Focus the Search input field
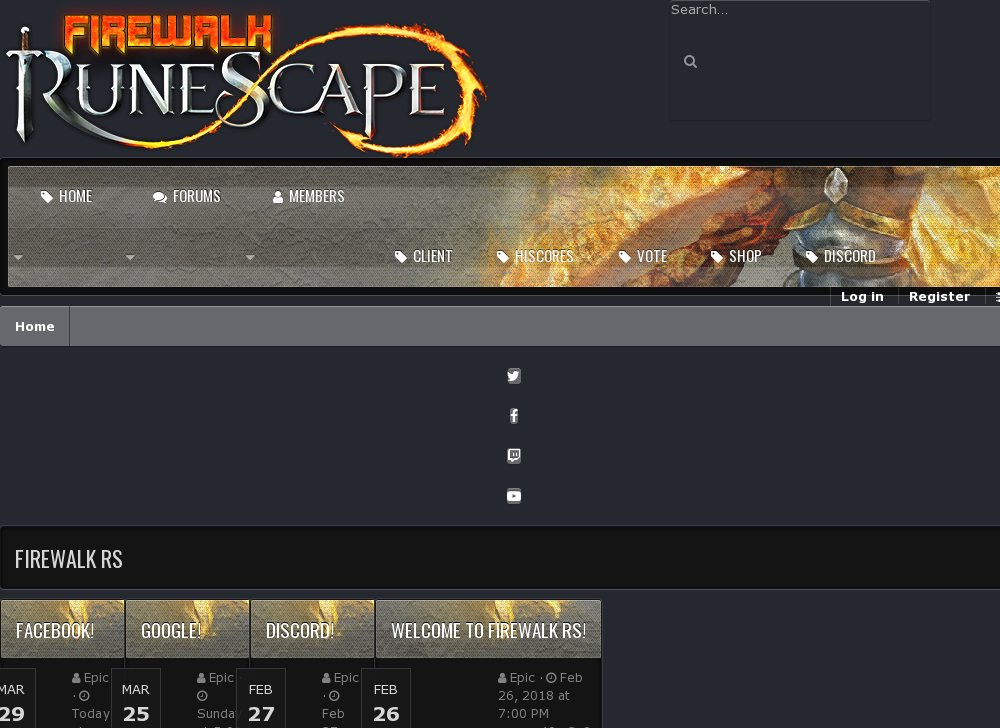Screen dimensions: 1000x728 [x=799, y=10]
